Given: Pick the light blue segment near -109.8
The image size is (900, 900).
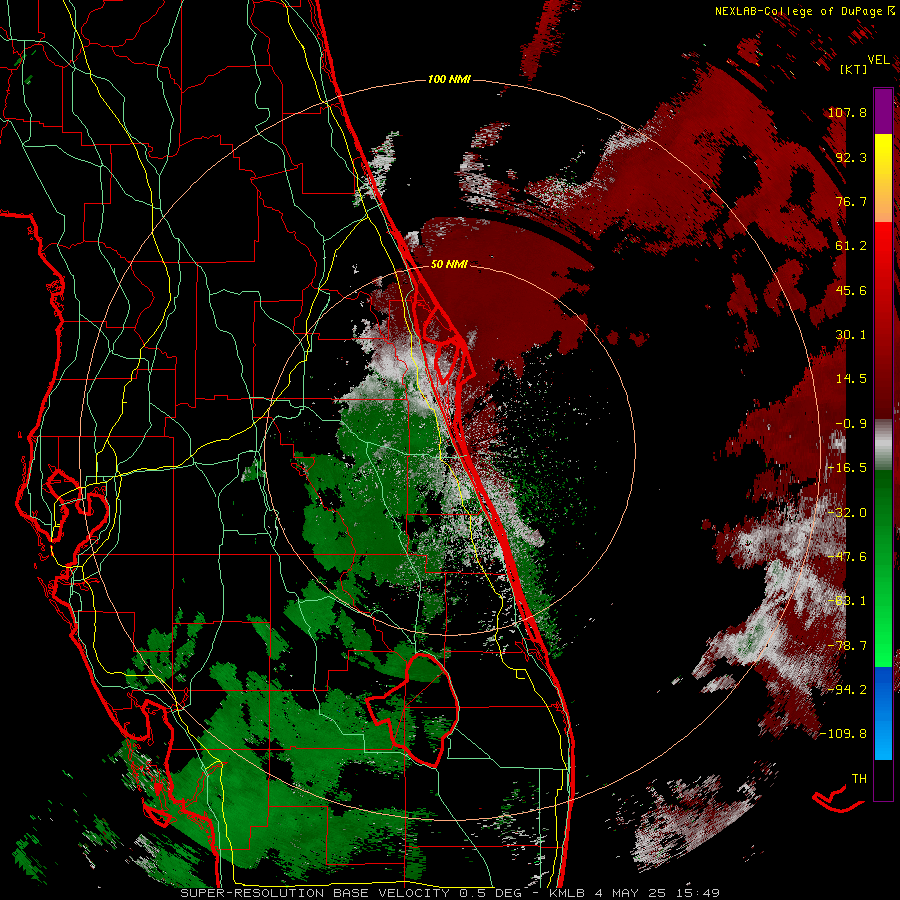Looking at the screenshot, I should (x=883, y=738).
